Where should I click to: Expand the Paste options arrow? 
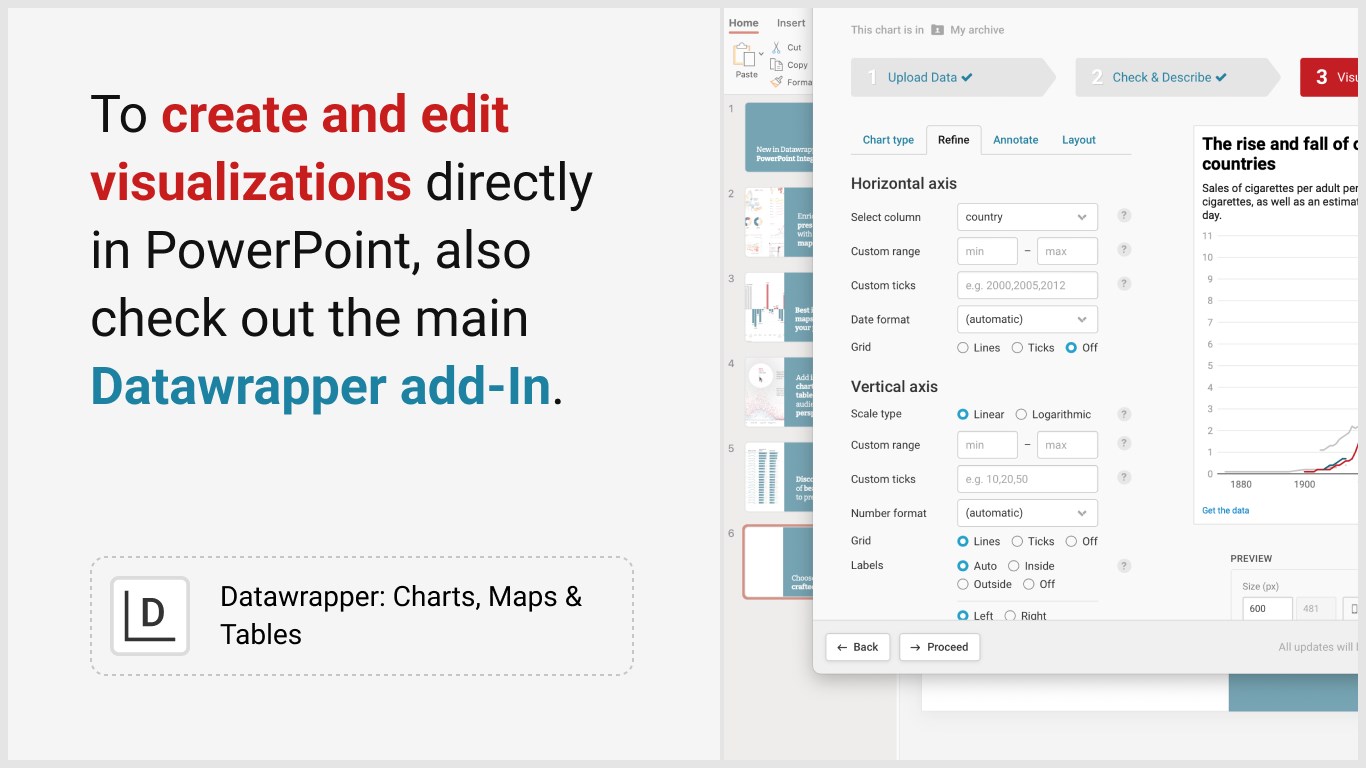point(761,53)
